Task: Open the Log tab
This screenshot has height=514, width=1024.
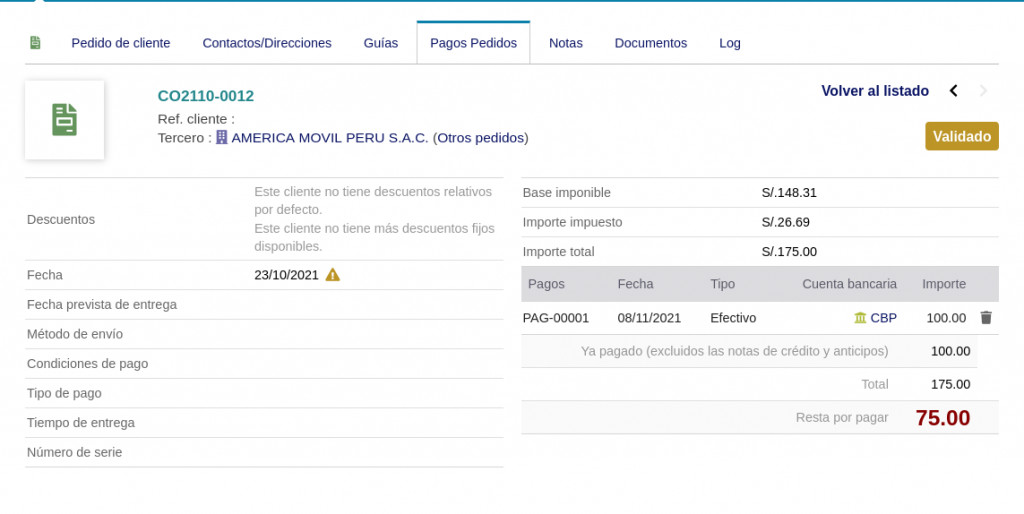Action: click(730, 43)
